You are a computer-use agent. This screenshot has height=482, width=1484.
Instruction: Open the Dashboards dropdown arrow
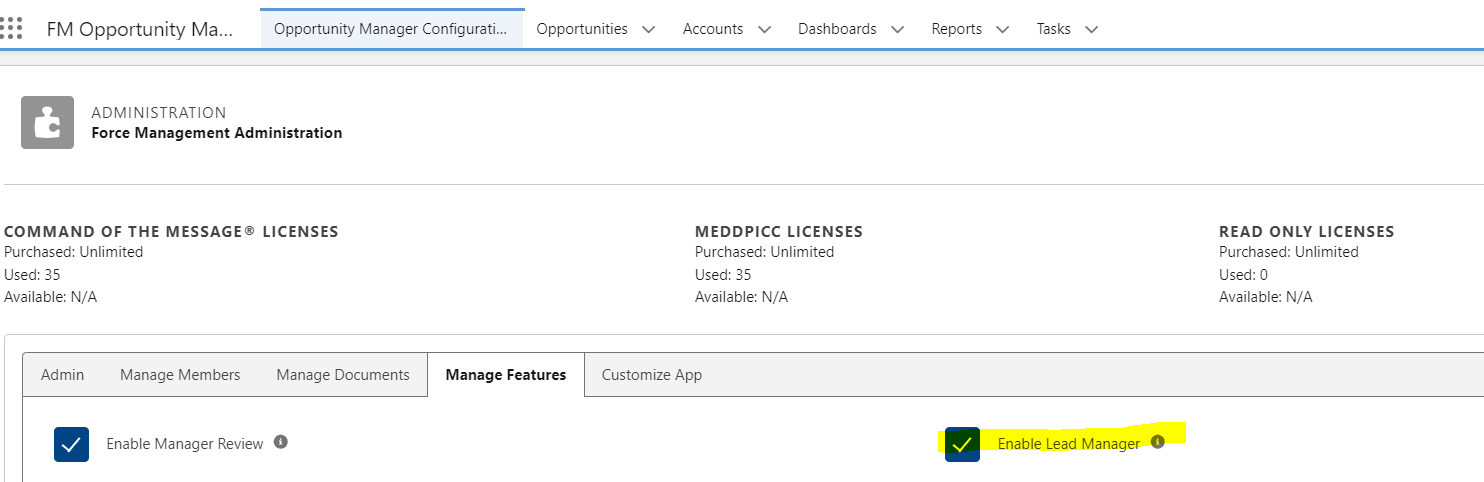pyautogui.click(x=897, y=30)
